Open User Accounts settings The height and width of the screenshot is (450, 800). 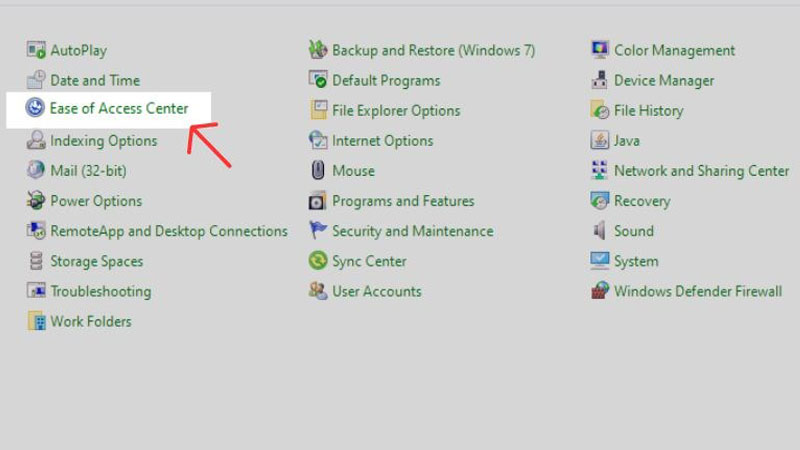[376, 292]
